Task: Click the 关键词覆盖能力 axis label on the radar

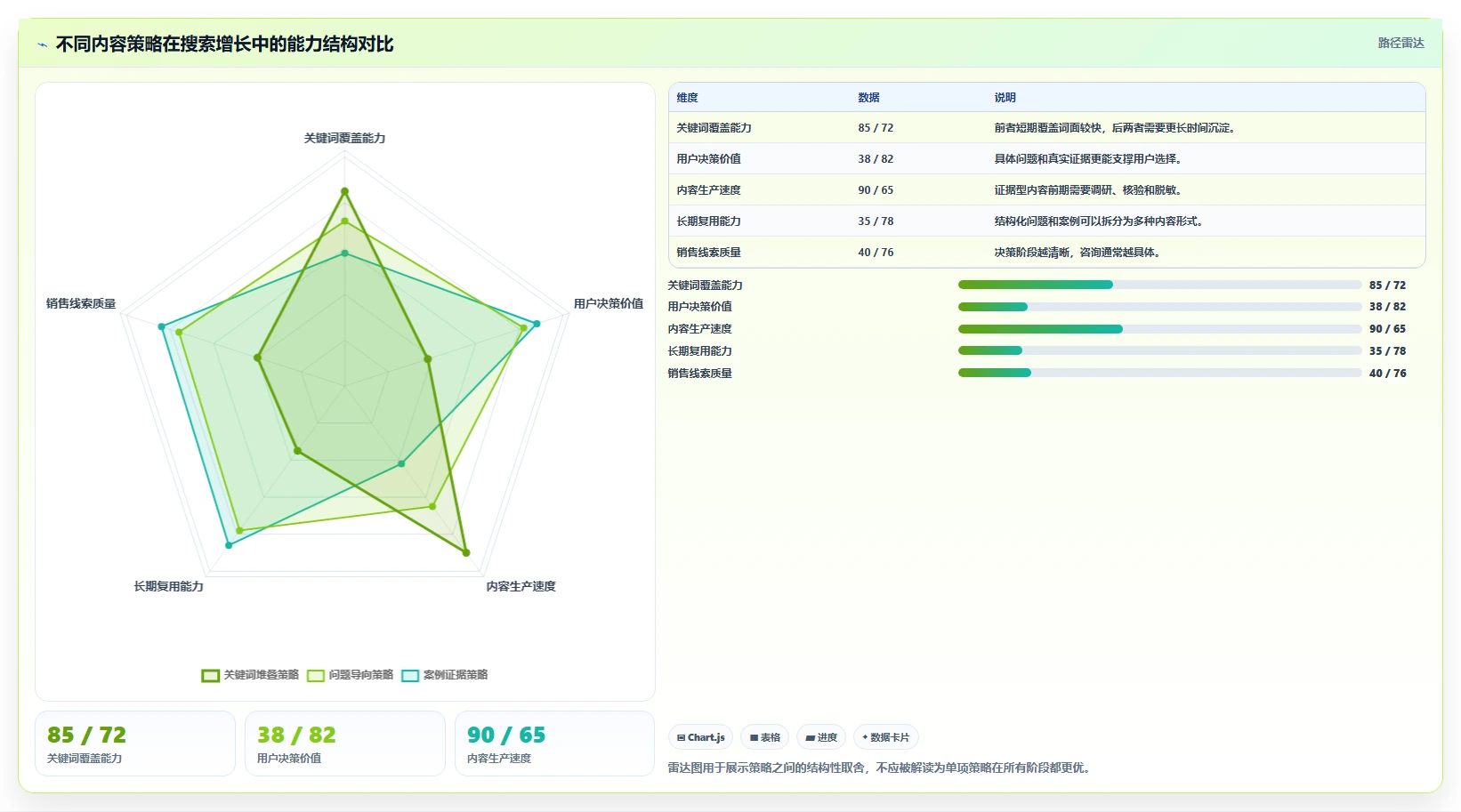Action: 344,138
